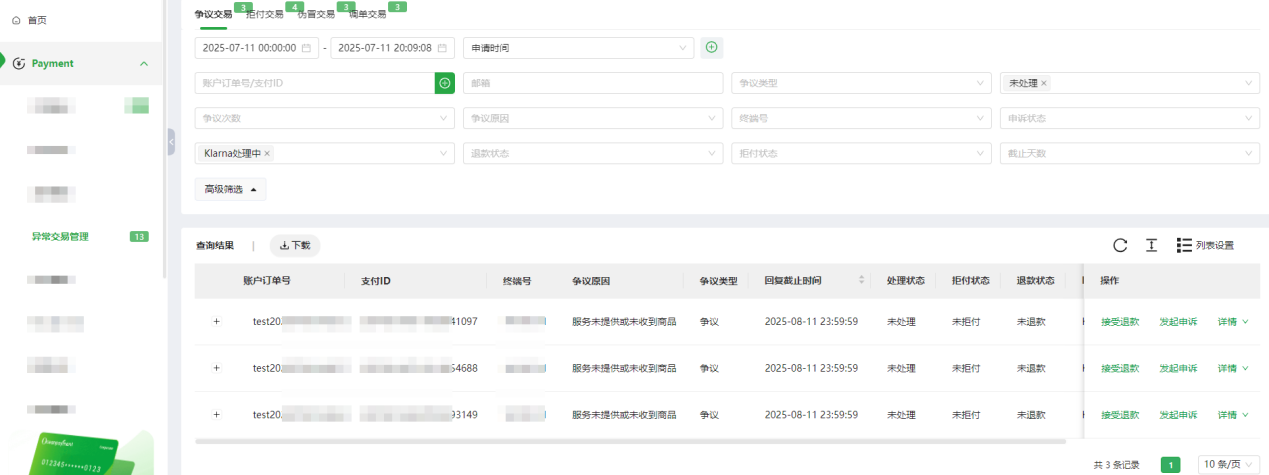1269x475 pixels.
Task: Click 发起申诉 for row ending 54688
Action: tap(1178, 368)
